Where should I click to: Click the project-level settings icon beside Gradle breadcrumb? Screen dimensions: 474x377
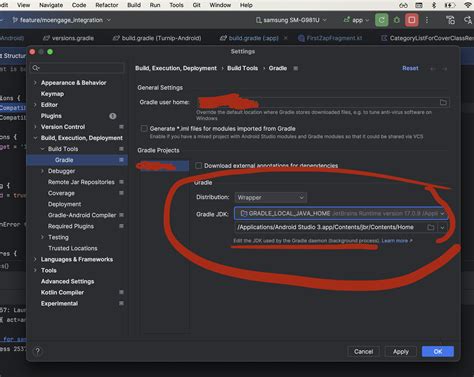[295, 68]
